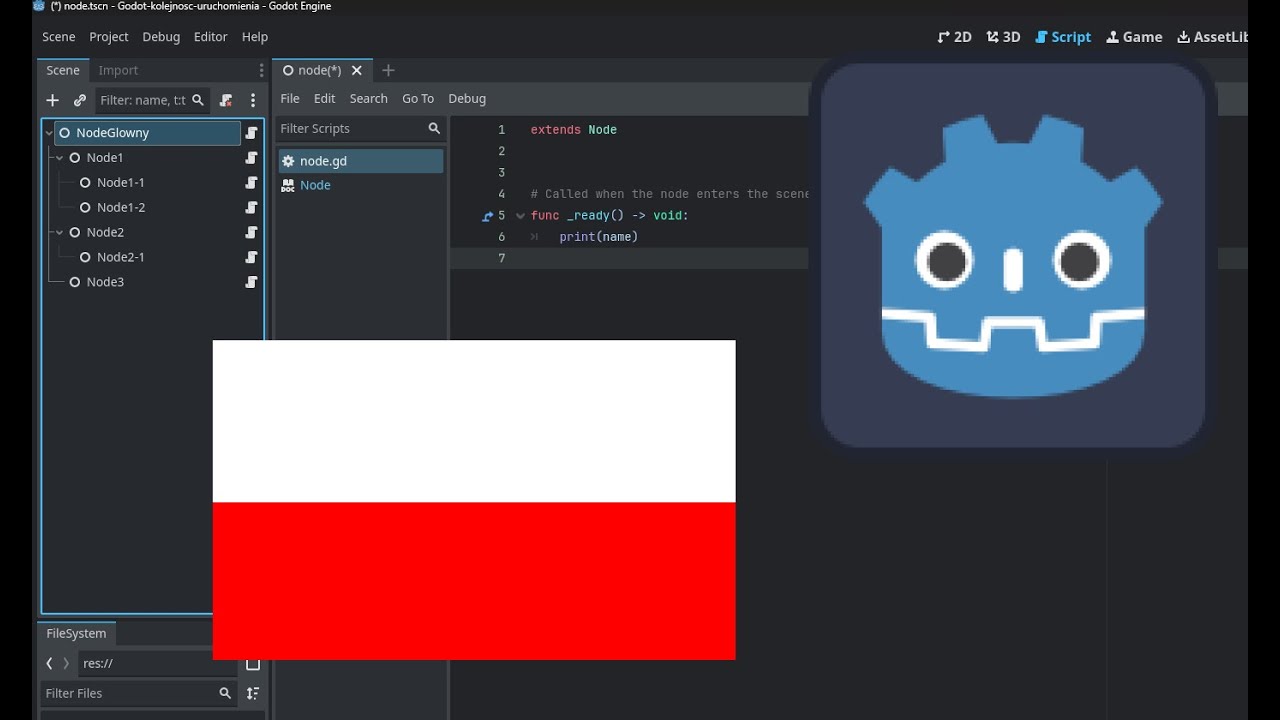The image size is (1280, 720).
Task: Place the cursor on extends Node line
Action: click(x=574, y=130)
